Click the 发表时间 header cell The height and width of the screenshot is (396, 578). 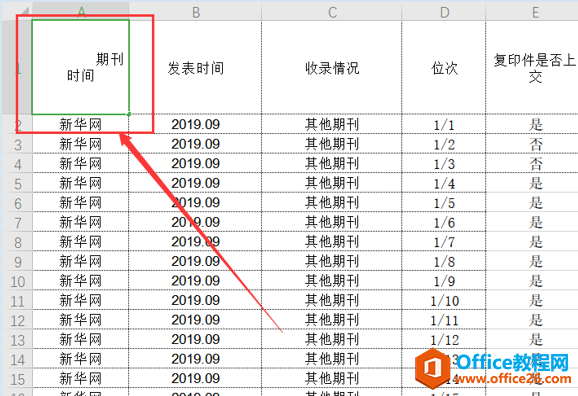pyautogui.click(x=195, y=67)
